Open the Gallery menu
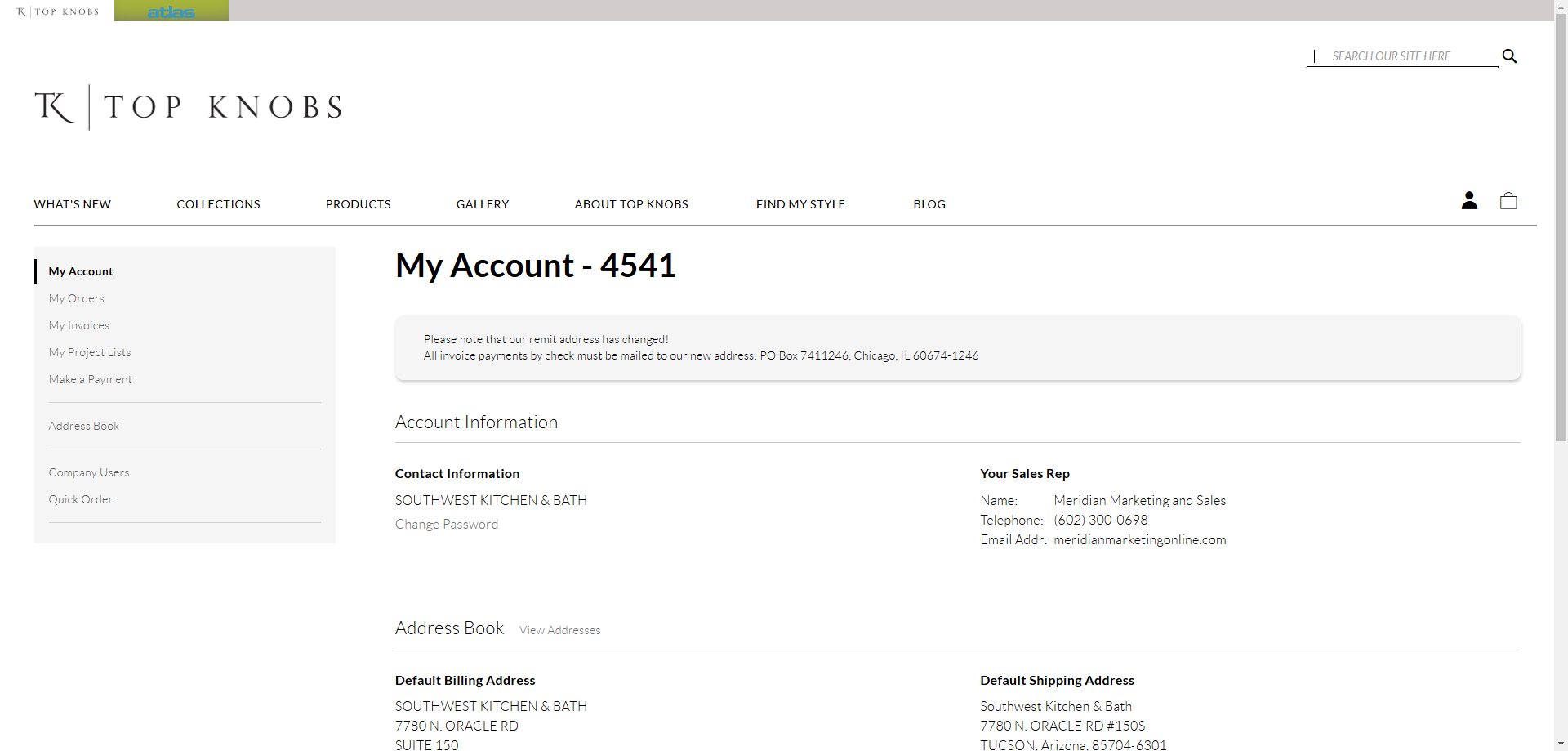 tap(483, 204)
